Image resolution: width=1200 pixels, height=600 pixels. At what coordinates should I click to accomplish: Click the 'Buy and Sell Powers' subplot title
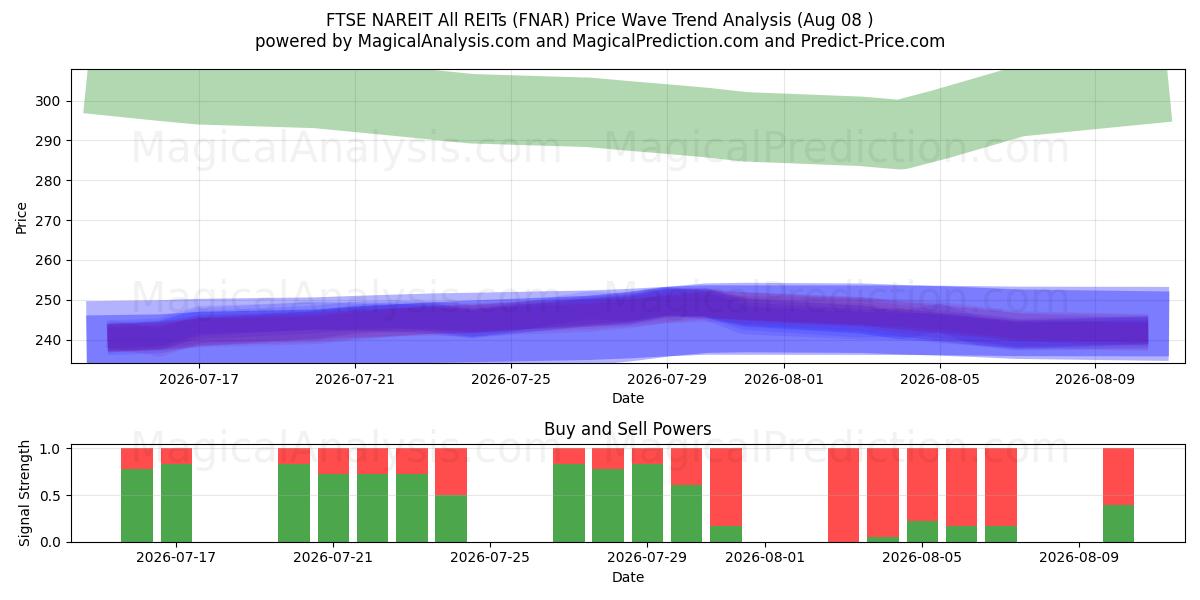[628, 429]
